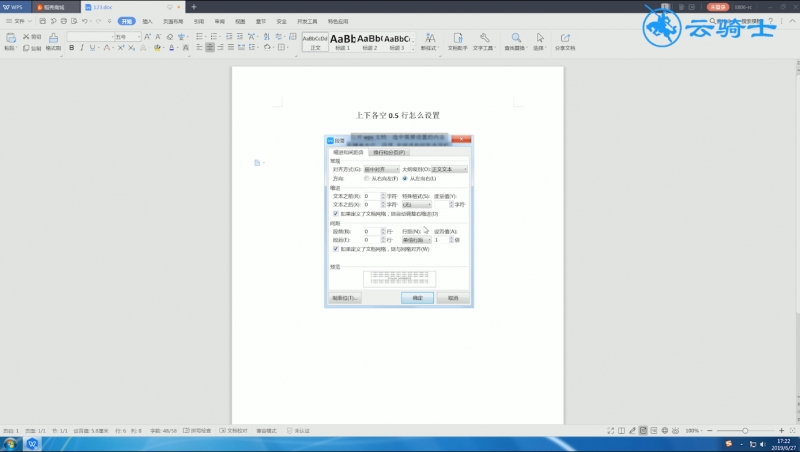
Task: Toggle the auto-adjust right indent checkbox
Action: pos(336,214)
